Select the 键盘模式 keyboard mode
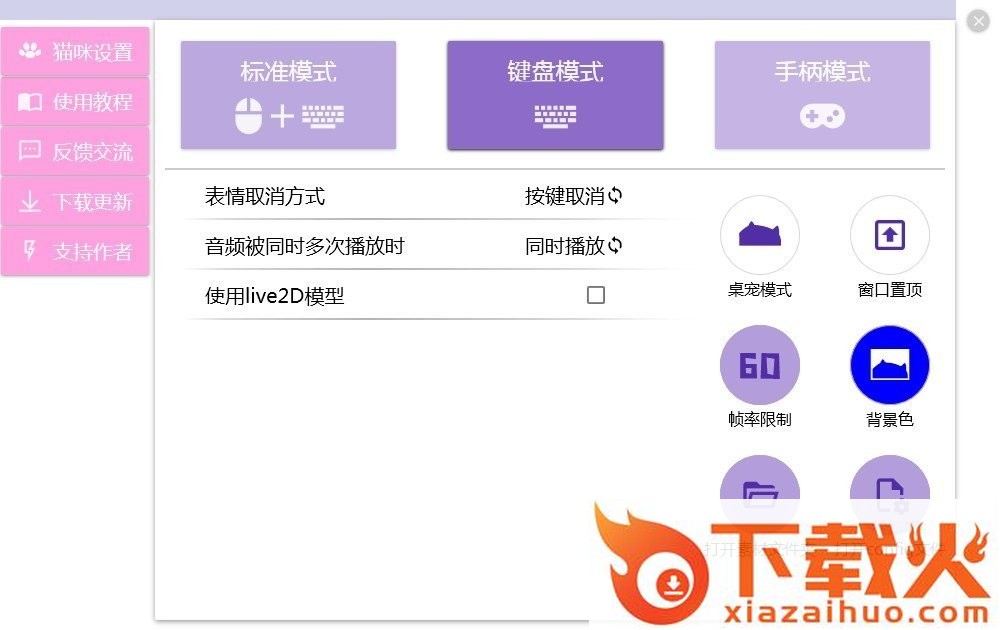The image size is (1000, 630). (555, 95)
